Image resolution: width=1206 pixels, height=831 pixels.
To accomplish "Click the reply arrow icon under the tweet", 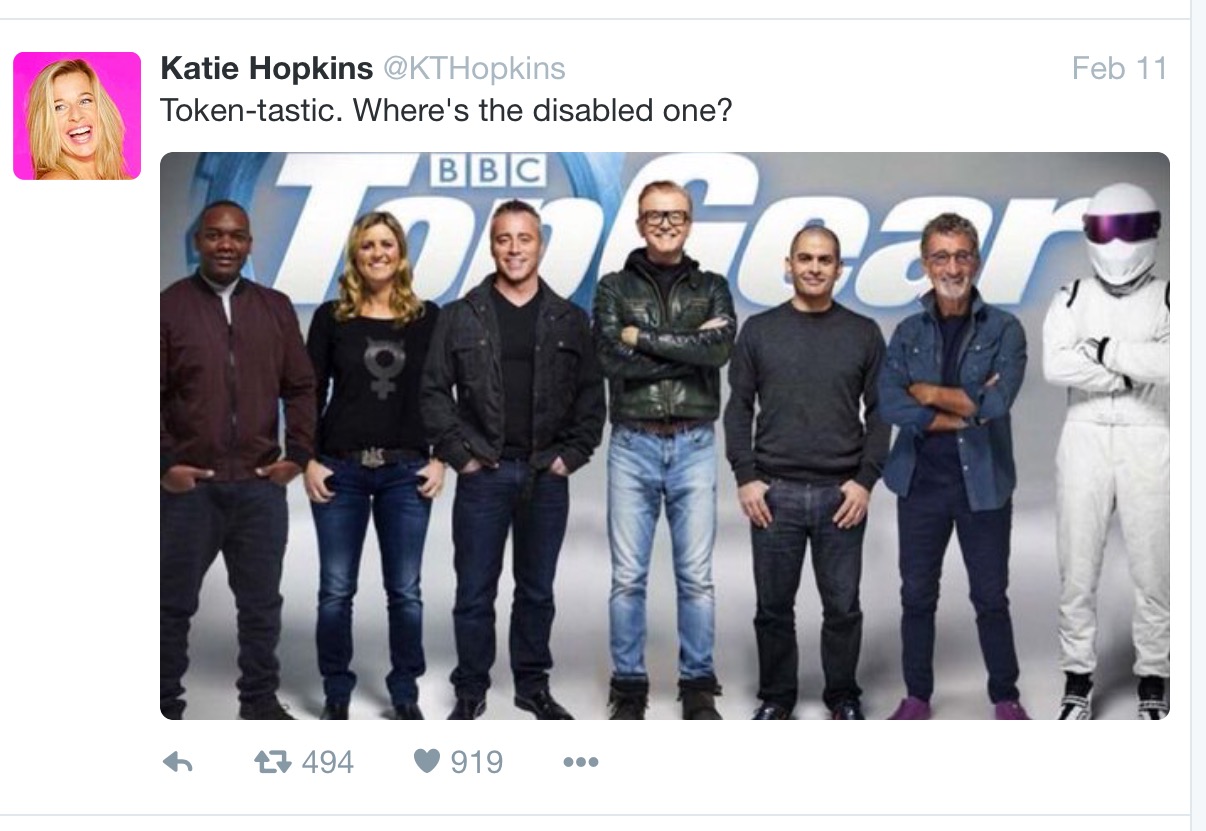I will (x=177, y=763).
